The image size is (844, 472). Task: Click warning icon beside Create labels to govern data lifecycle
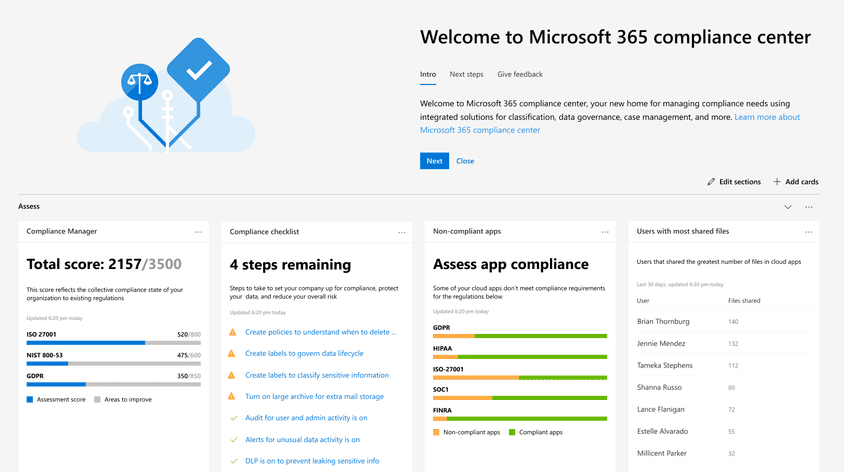pyautogui.click(x=233, y=354)
